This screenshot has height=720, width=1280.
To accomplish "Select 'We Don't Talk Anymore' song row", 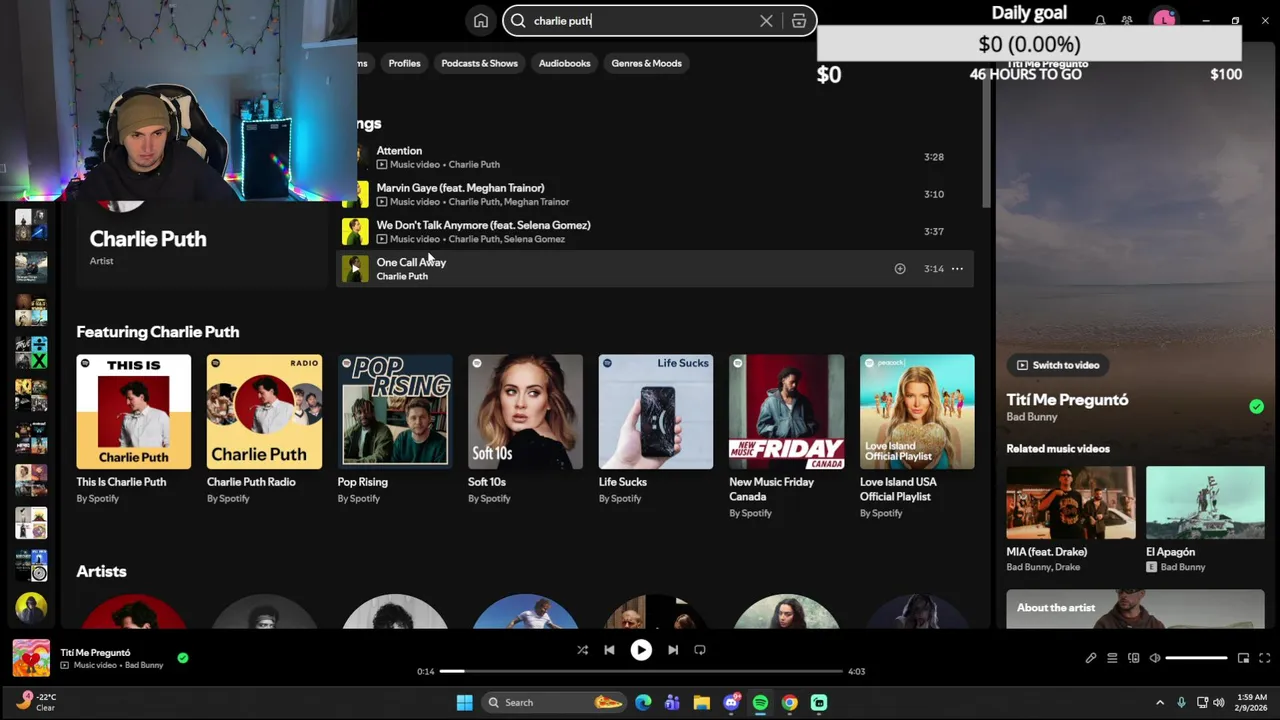I will click(x=655, y=231).
